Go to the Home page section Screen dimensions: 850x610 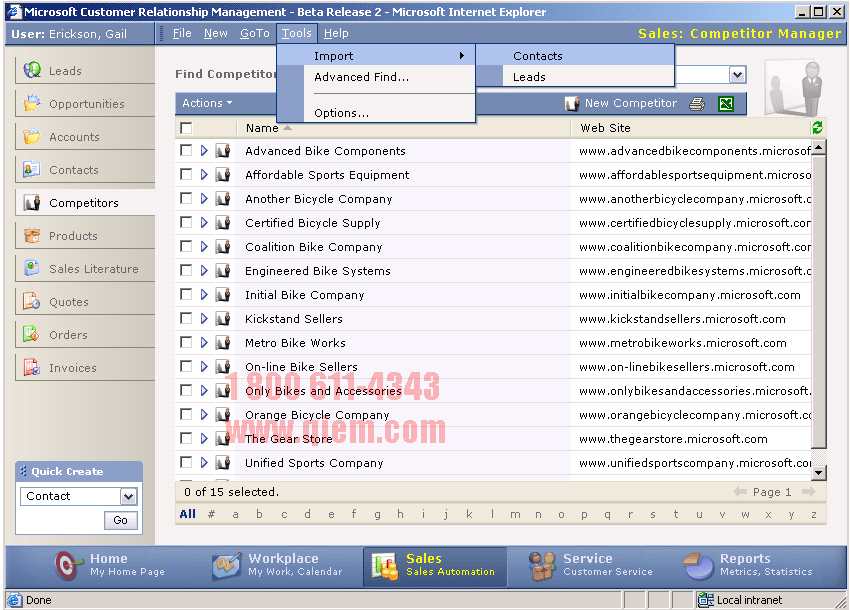pyautogui.click(x=110, y=565)
